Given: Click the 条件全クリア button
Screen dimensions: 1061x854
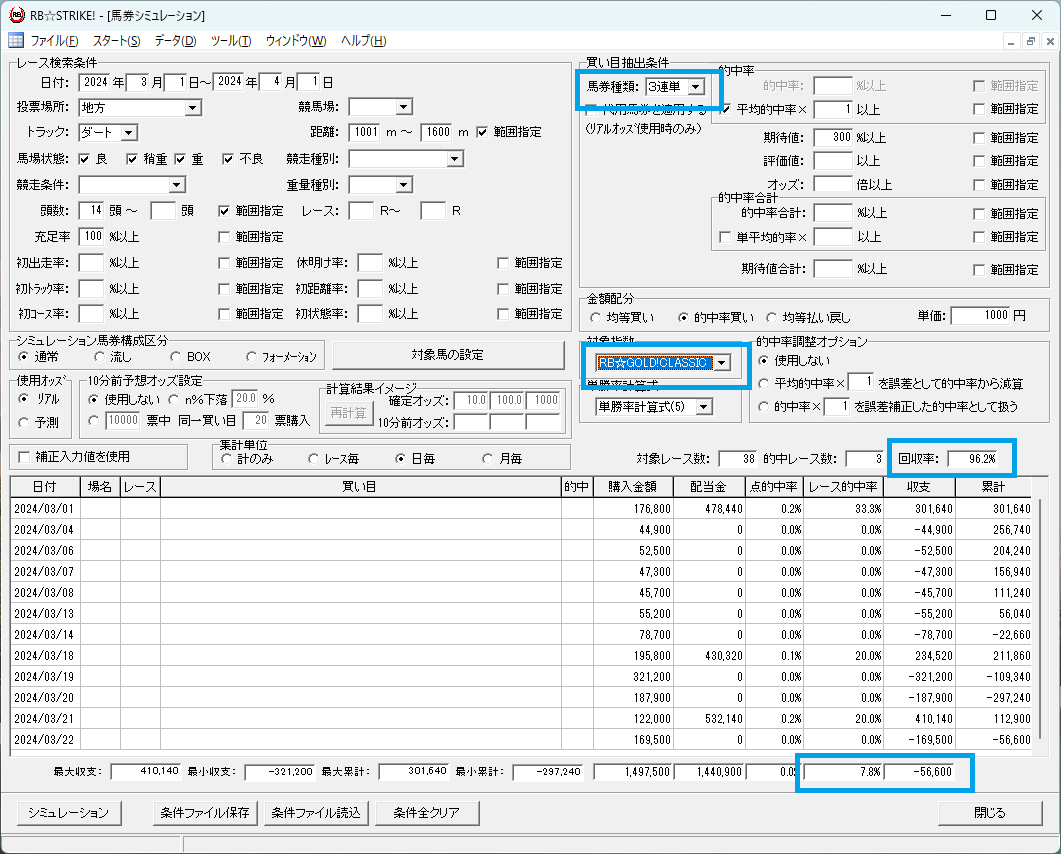Looking at the screenshot, I should (x=427, y=813).
